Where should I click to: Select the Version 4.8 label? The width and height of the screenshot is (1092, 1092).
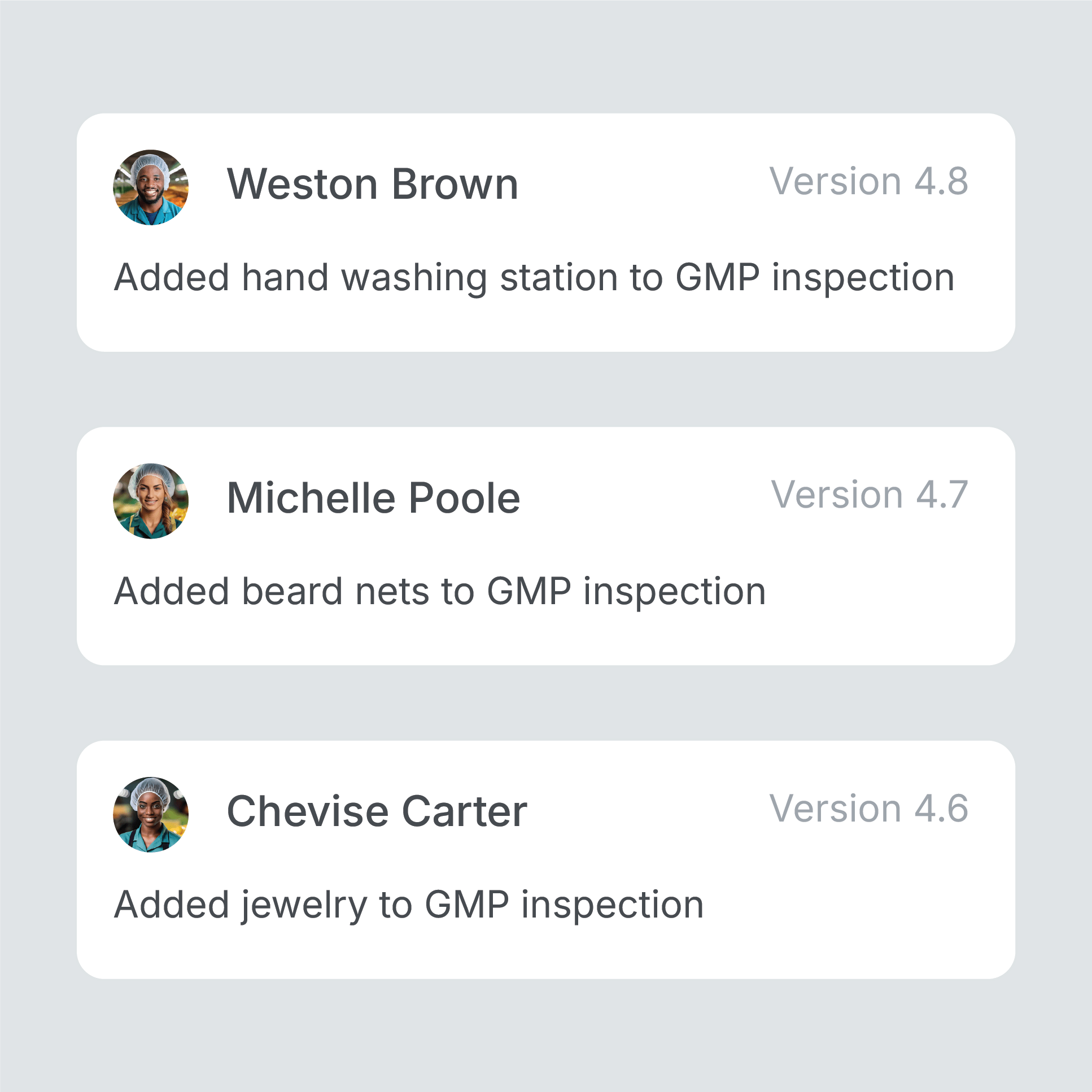point(868,181)
